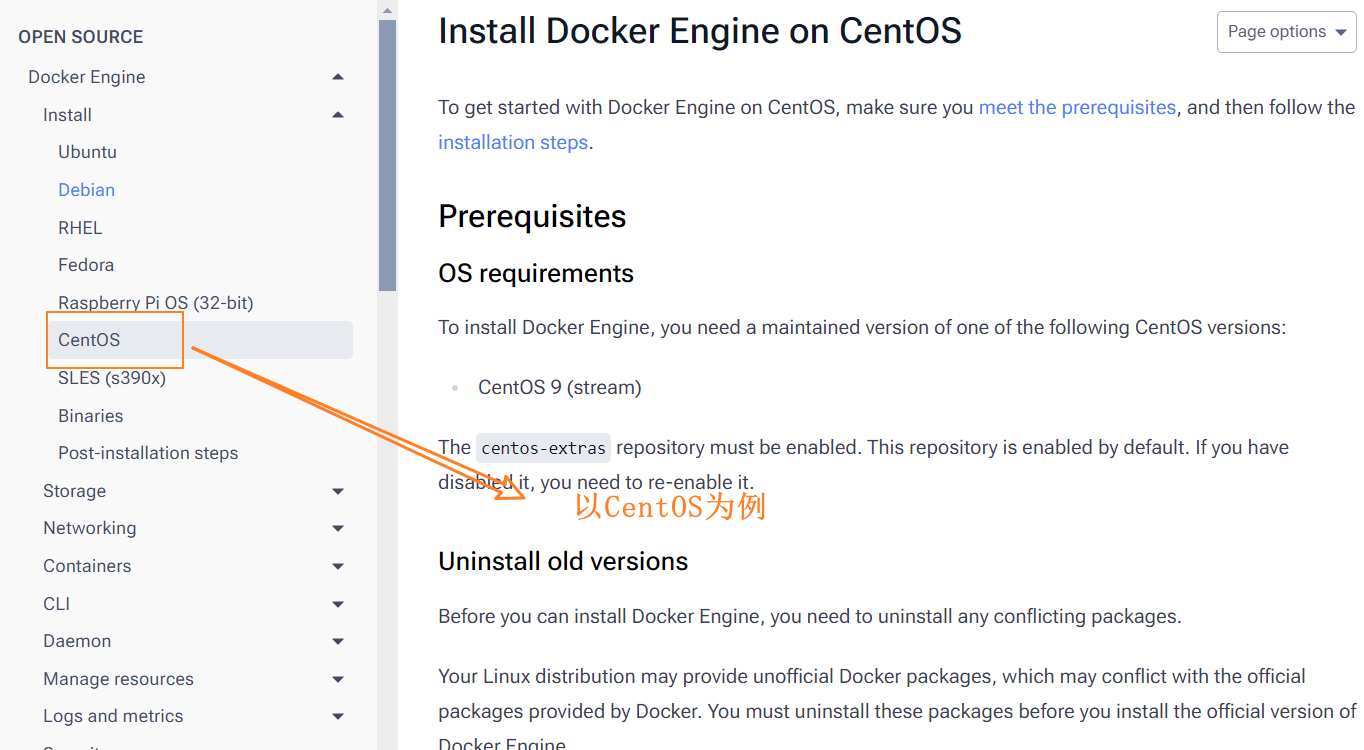The height and width of the screenshot is (750, 1364).
Task: Select Fedora from the Install list
Action: (x=86, y=264)
